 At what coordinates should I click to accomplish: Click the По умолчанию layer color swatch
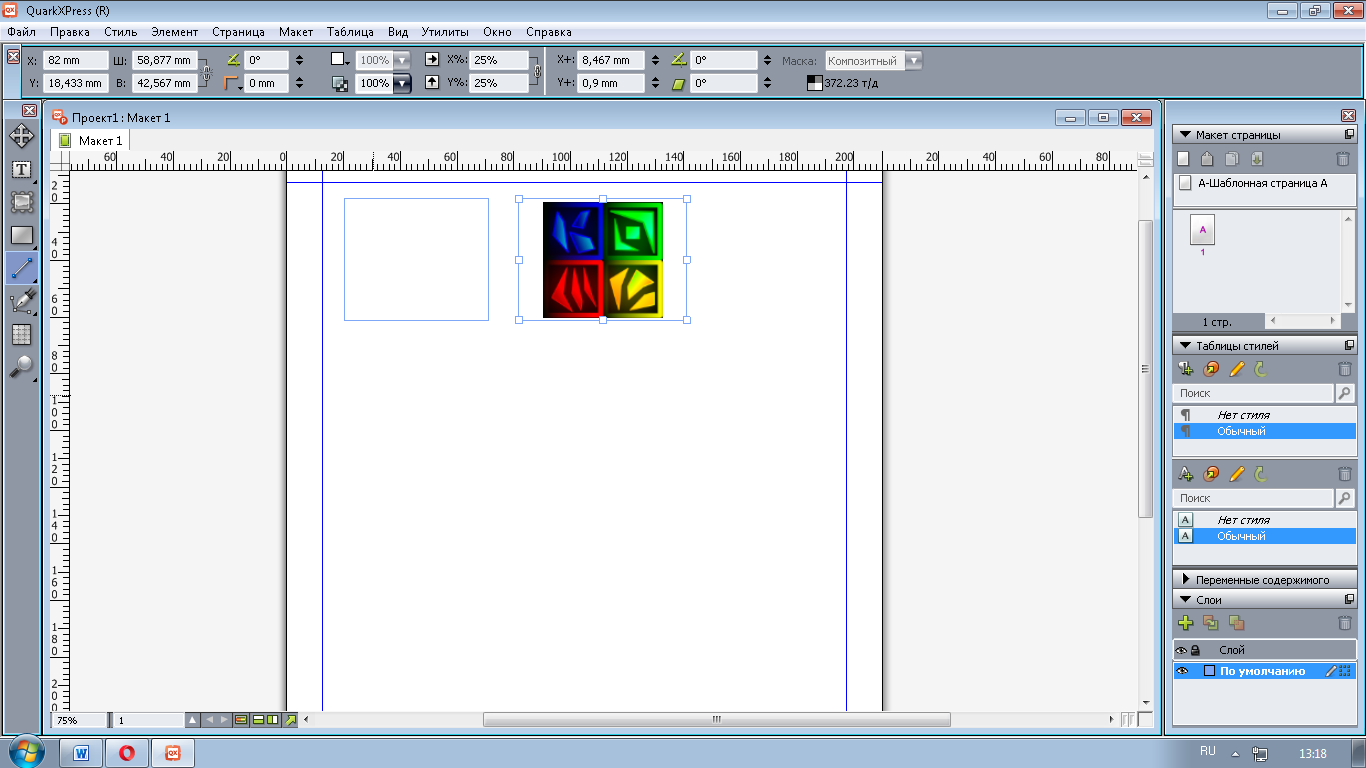point(1209,671)
